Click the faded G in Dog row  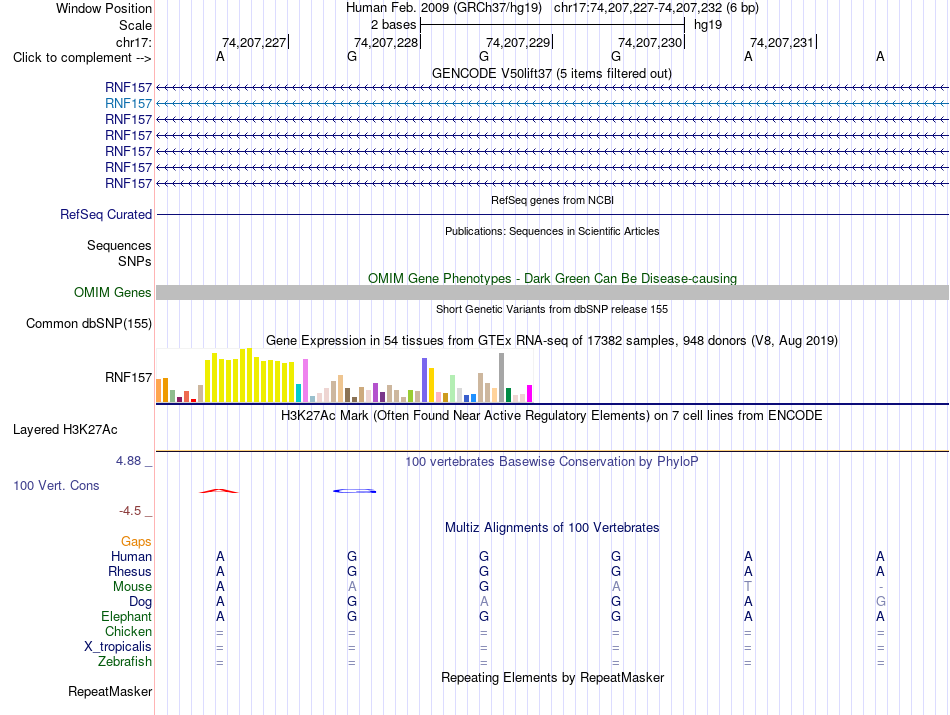coord(880,602)
